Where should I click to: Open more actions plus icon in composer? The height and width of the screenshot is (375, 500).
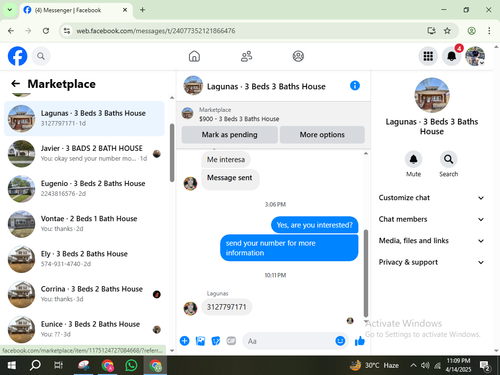point(184,341)
